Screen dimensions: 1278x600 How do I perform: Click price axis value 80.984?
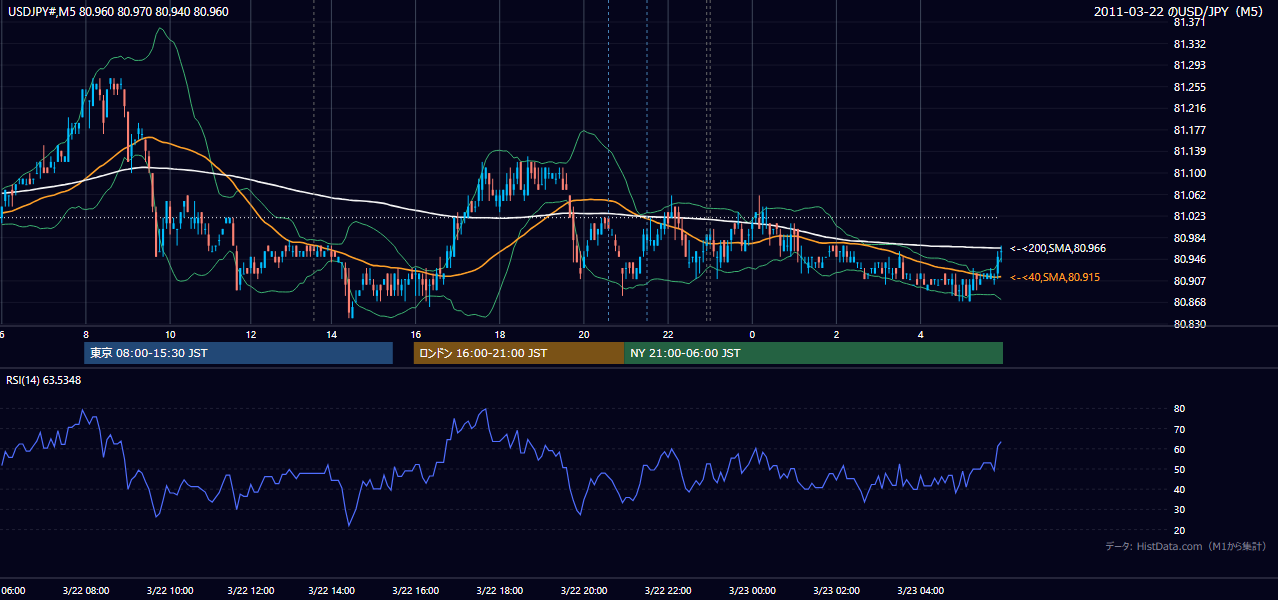tap(1189, 238)
